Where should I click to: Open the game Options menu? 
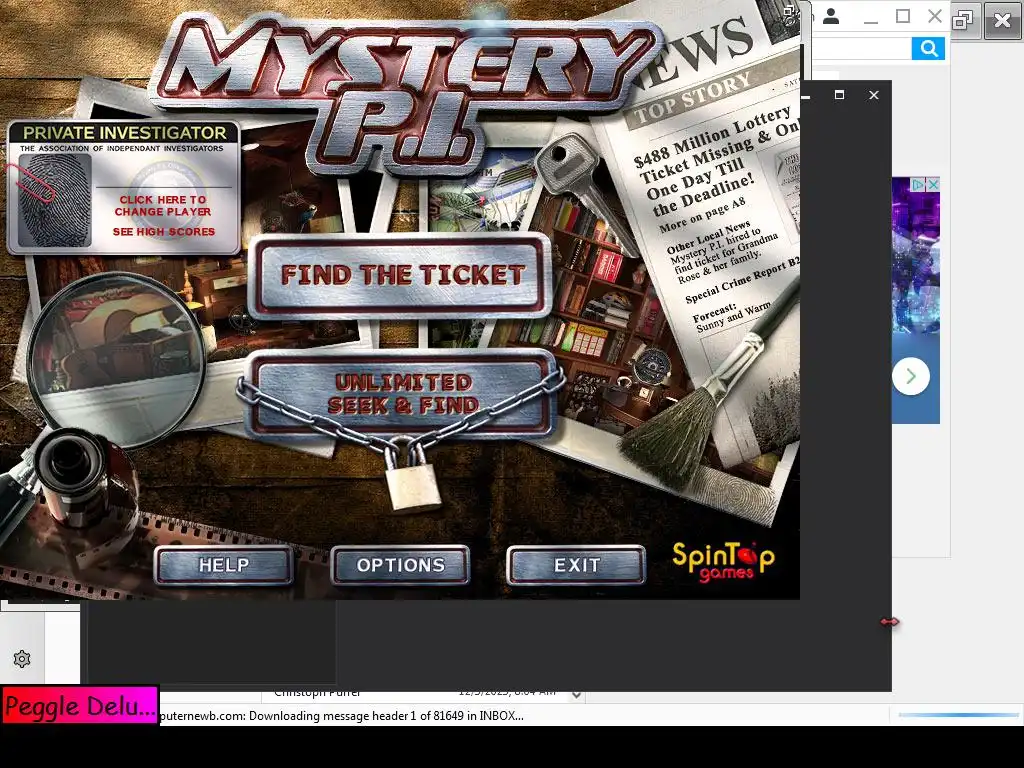(x=400, y=565)
